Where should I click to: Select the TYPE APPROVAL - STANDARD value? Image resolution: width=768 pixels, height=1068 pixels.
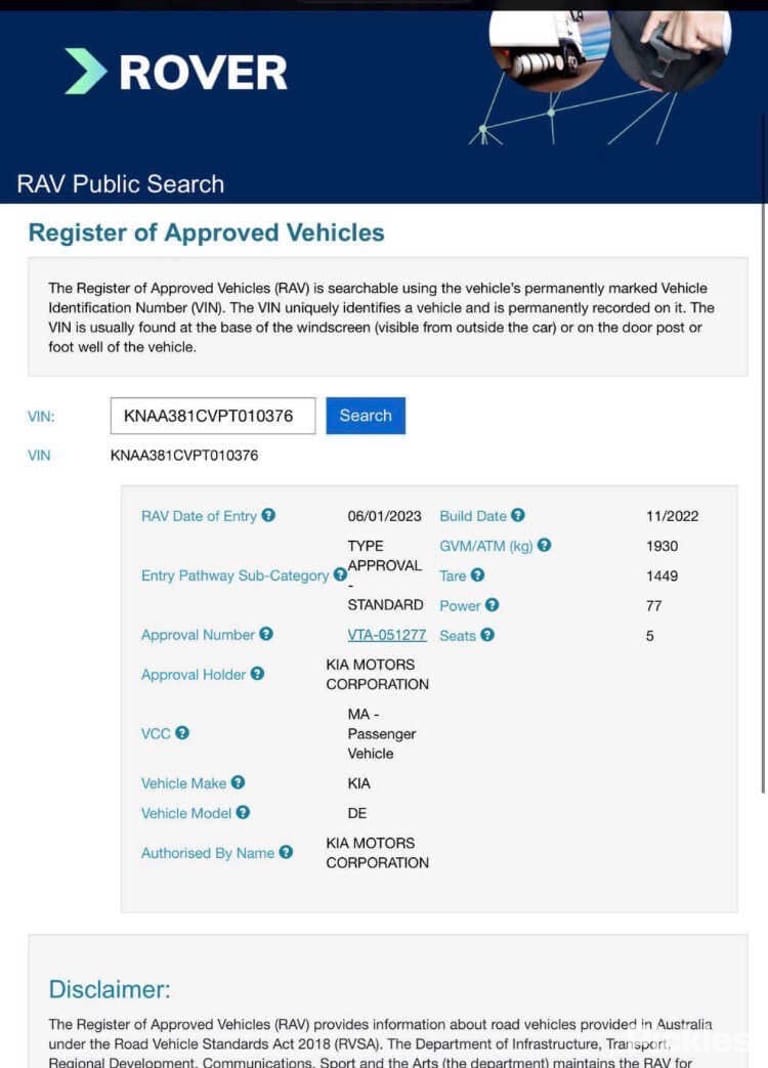pos(385,576)
